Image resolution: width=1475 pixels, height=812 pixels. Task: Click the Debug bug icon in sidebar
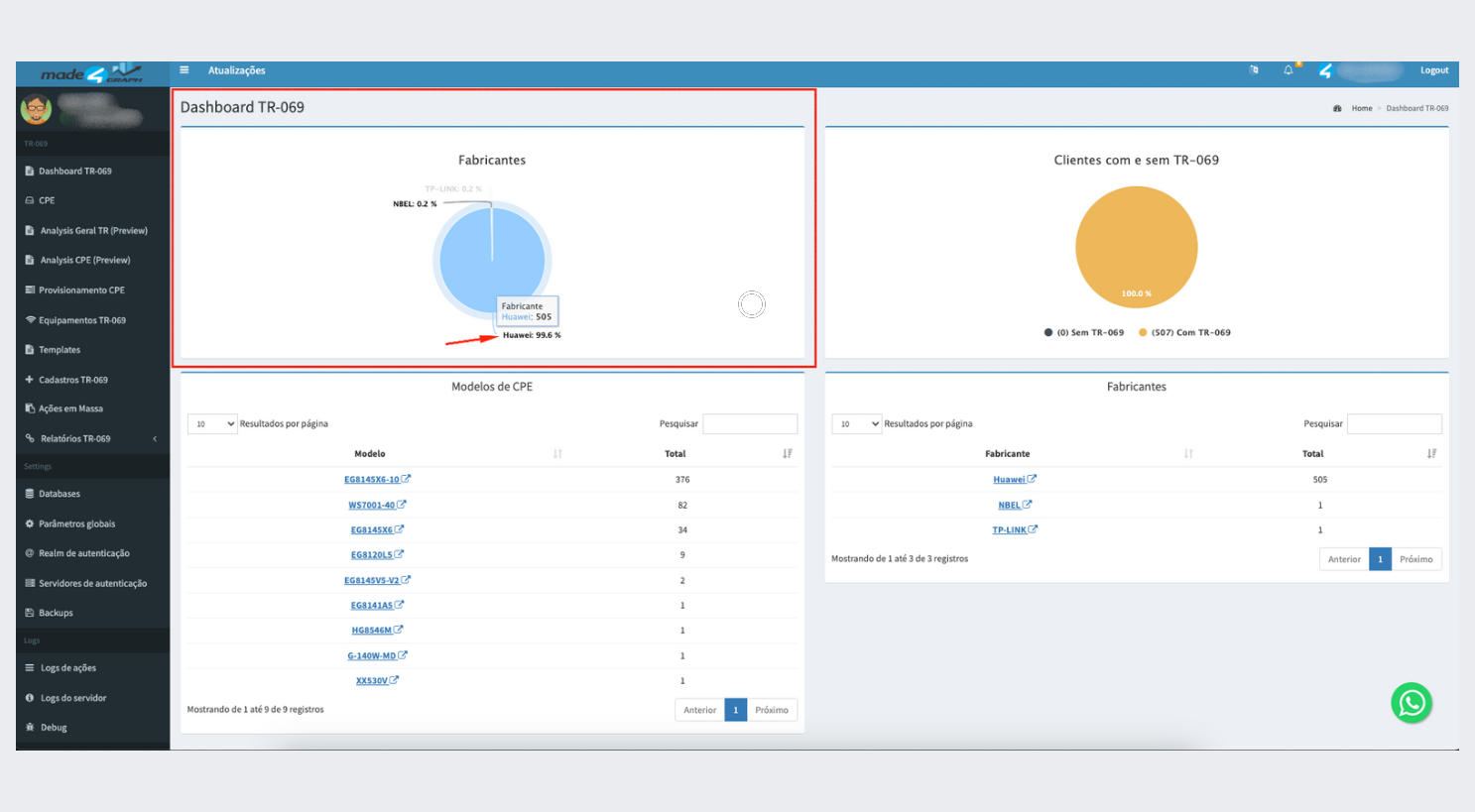click(30, 728)
